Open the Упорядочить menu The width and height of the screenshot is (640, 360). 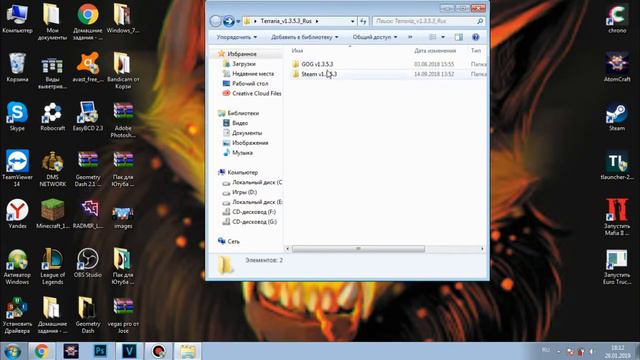click(x=237, y=37)
